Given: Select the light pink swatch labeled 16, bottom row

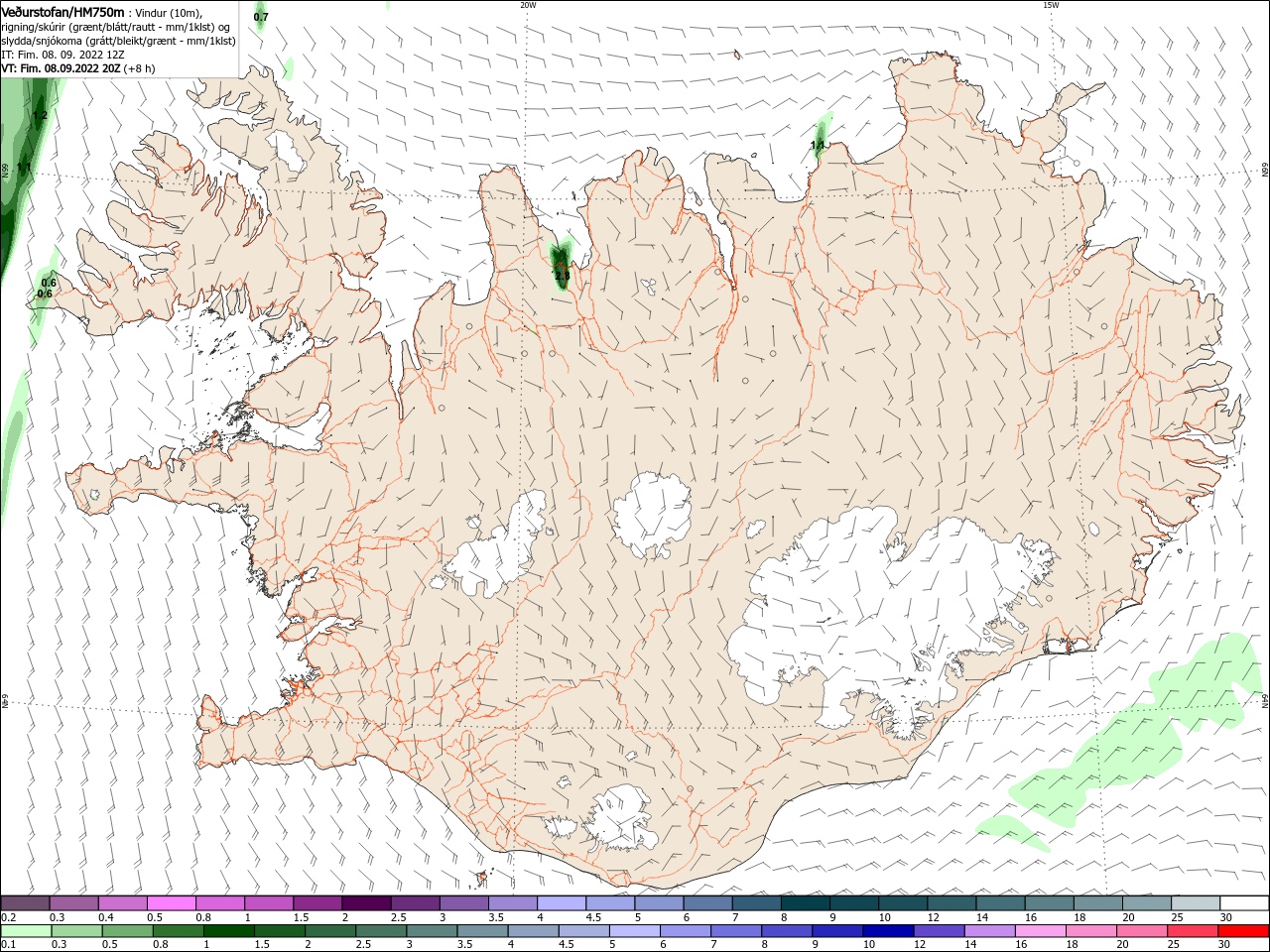Looking at the screenshot, I should 1041,931.
